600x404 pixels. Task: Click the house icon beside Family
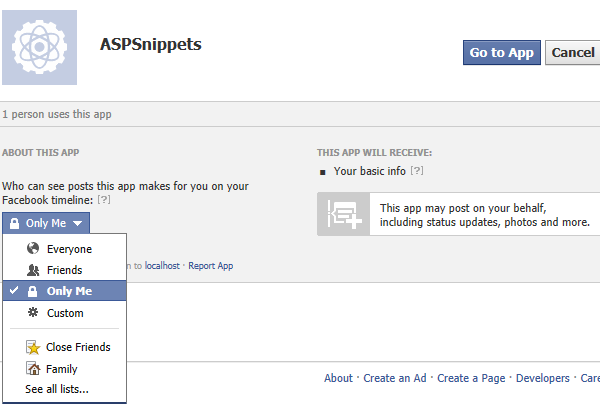[33, 368]
